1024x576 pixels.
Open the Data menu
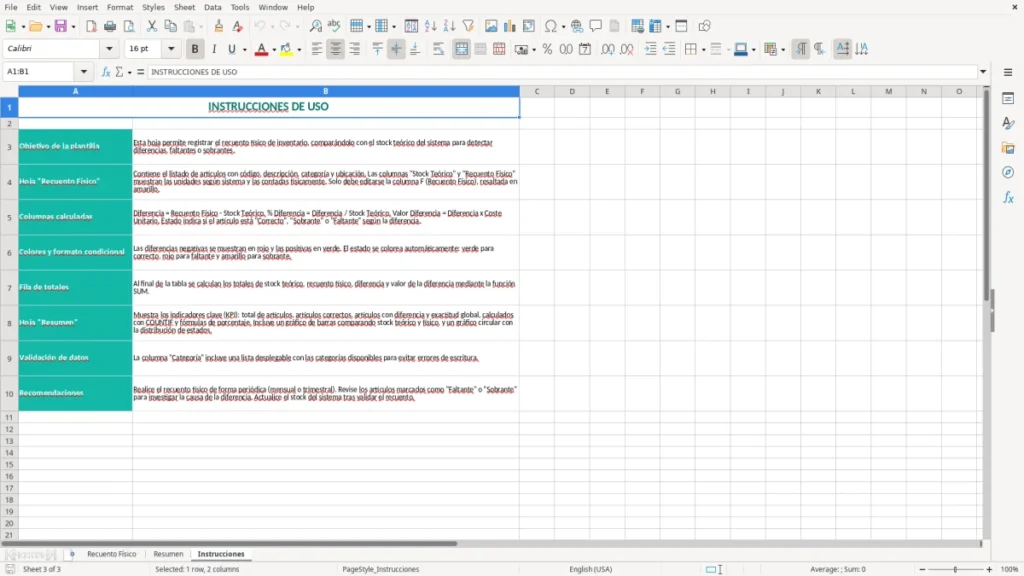pyautogui.click(x=212, y=7)
